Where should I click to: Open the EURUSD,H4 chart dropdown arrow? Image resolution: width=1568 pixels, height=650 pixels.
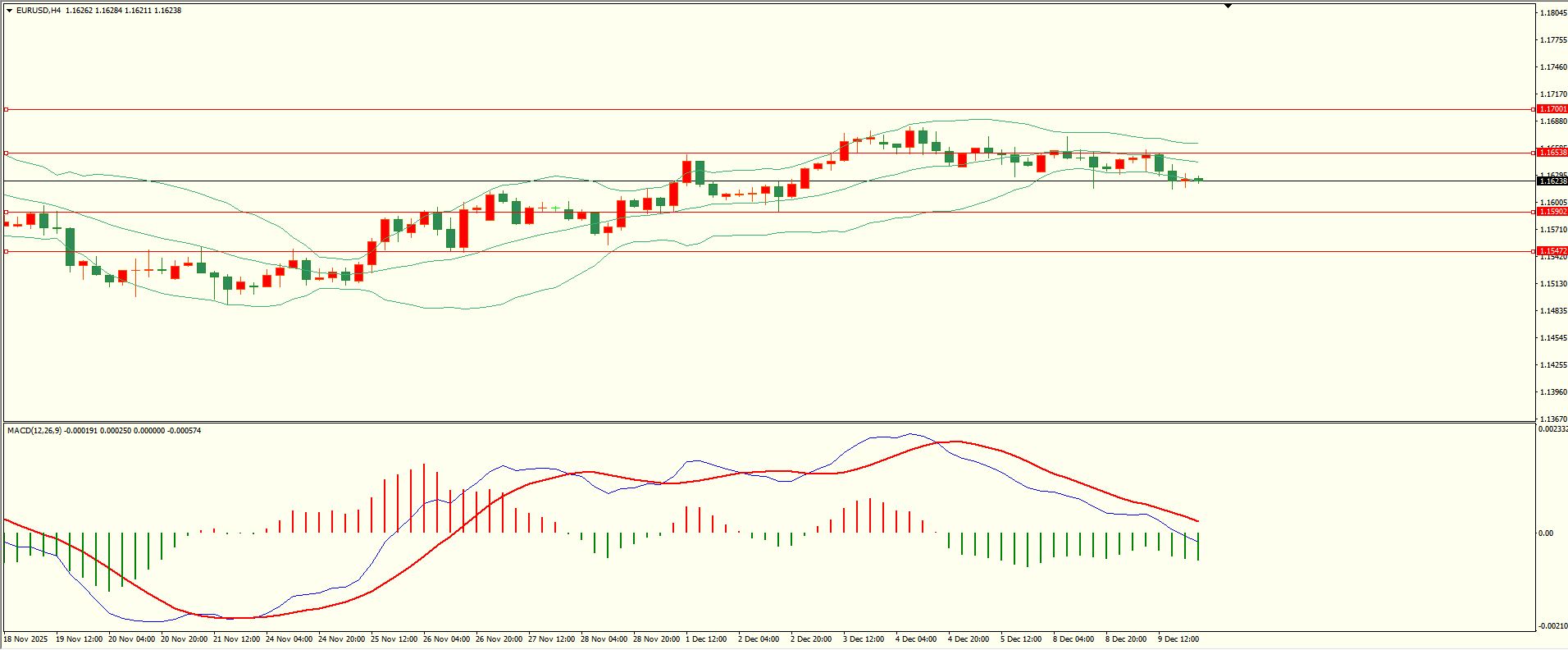[9, 11]
